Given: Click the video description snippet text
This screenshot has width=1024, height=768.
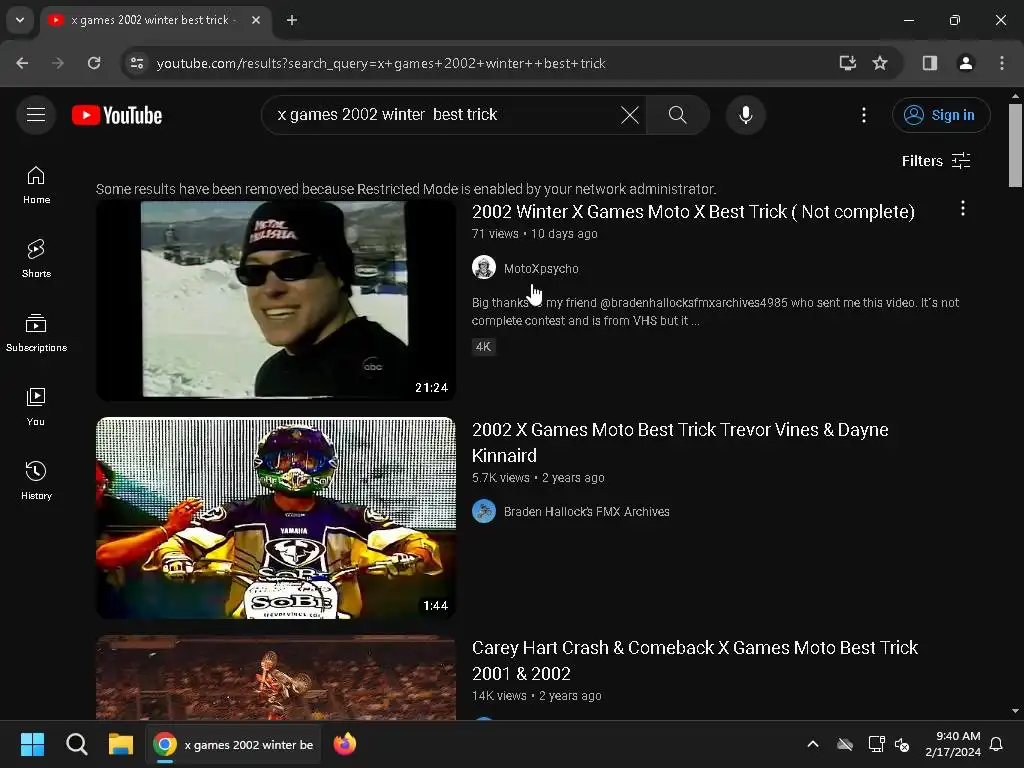Looking at the screenshot, I should 715,312.
